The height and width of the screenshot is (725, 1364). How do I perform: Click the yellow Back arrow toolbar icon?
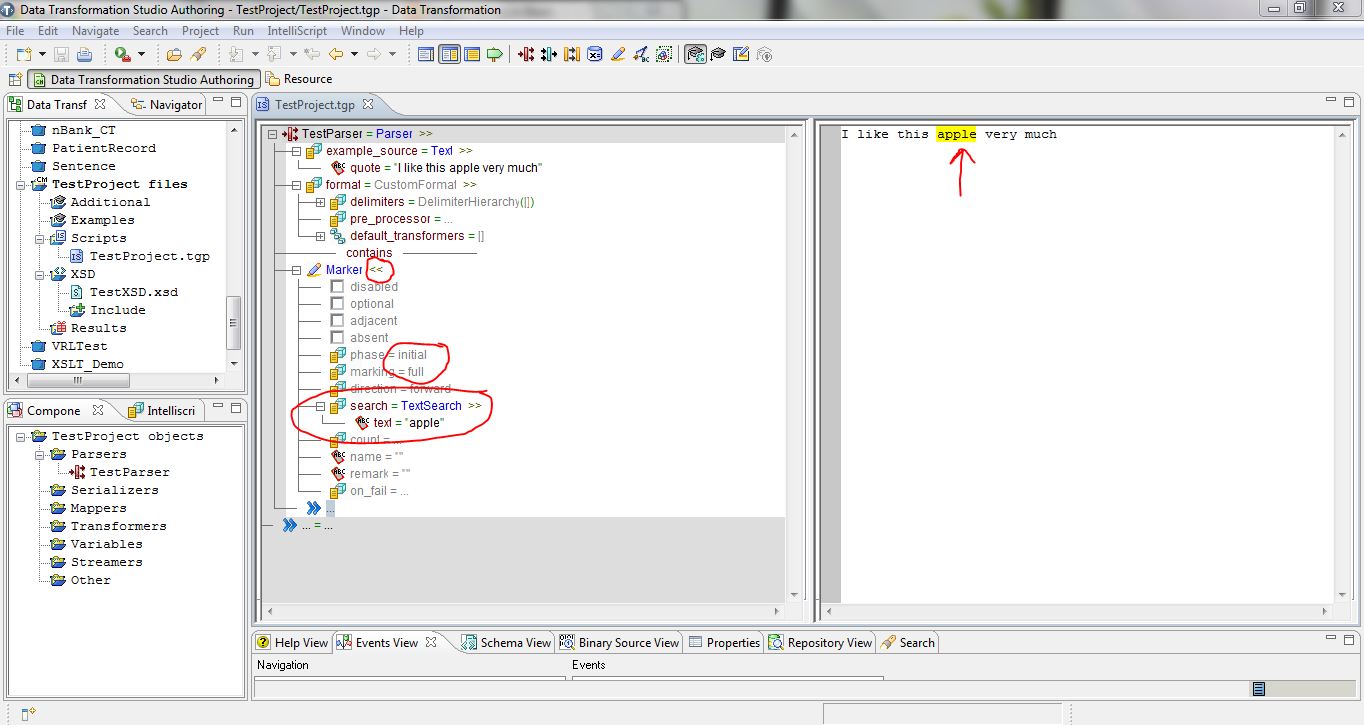click(336, 54)
